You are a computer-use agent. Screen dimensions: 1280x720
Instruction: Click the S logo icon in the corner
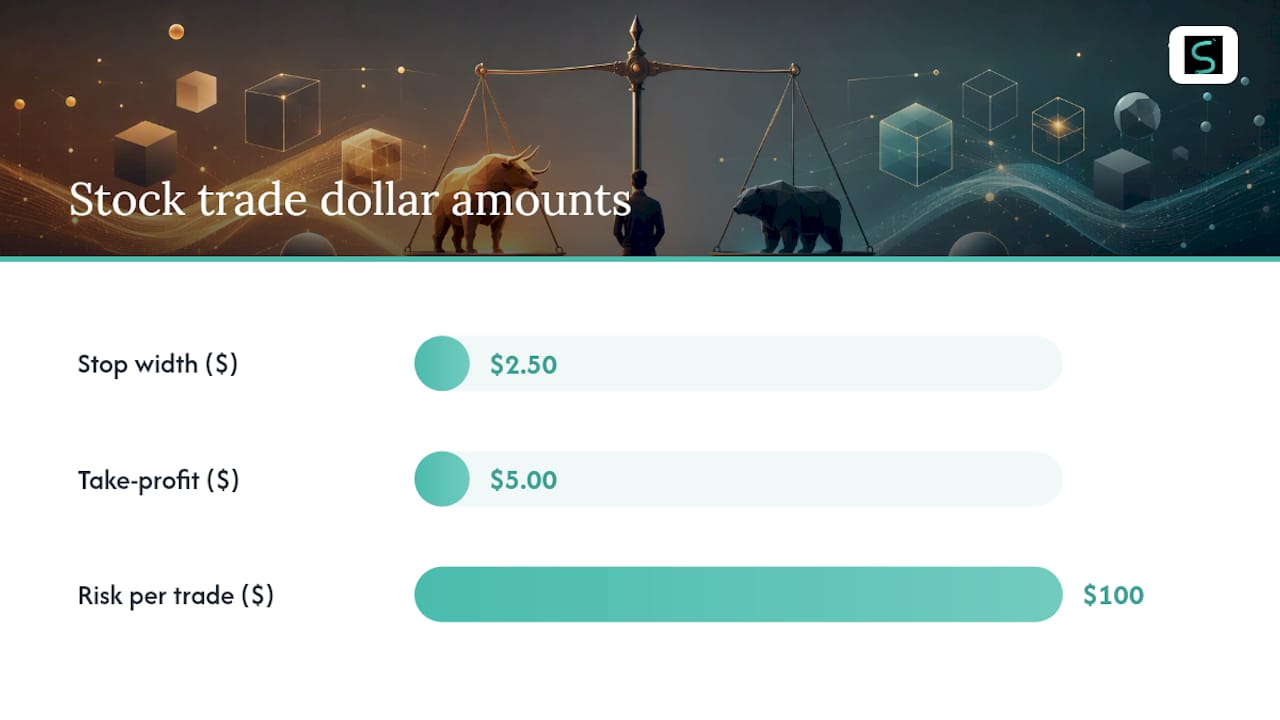(x=1203, y=55)
